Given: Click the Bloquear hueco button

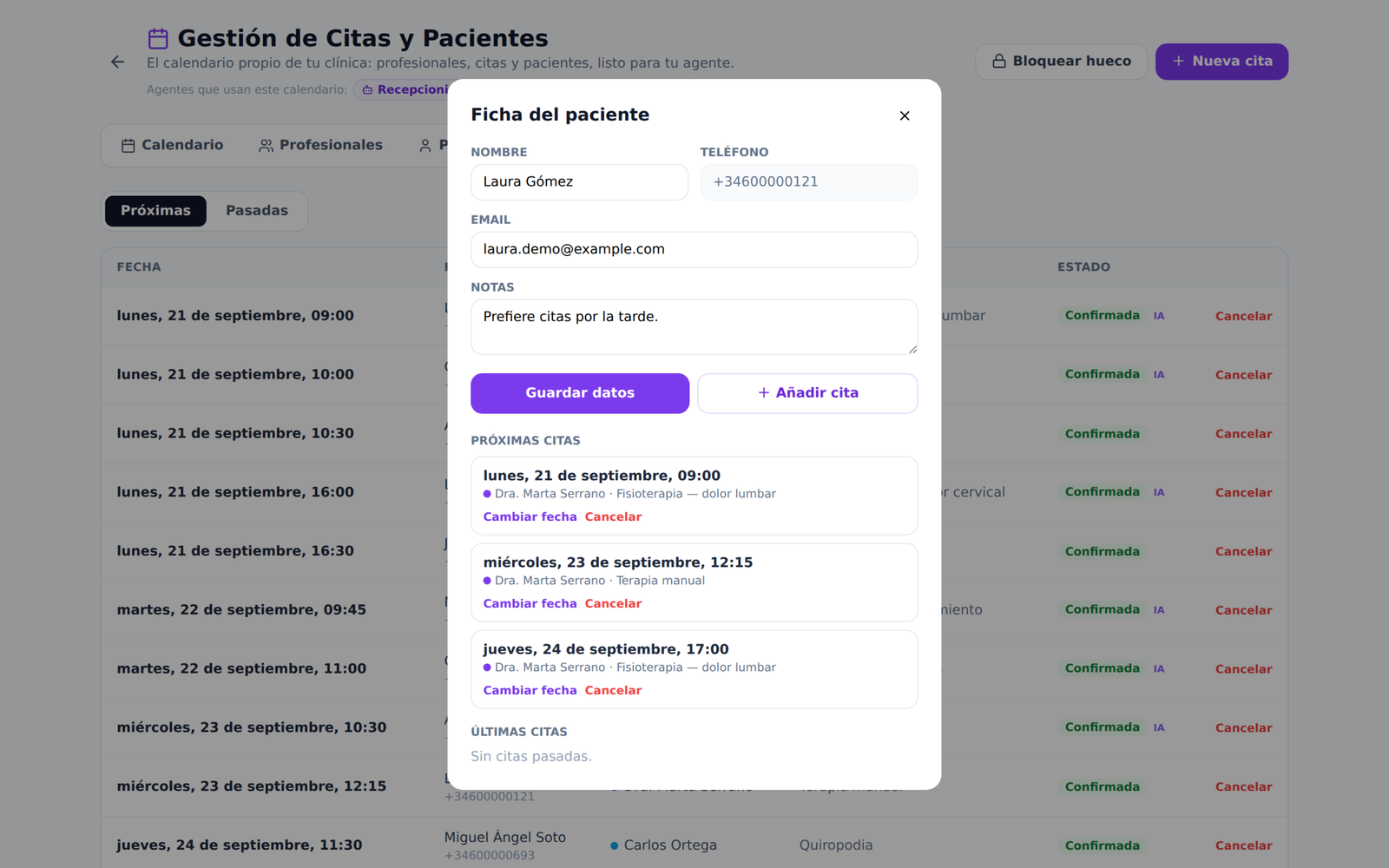Looking at the screenshot, I should tap(1061, 62).
